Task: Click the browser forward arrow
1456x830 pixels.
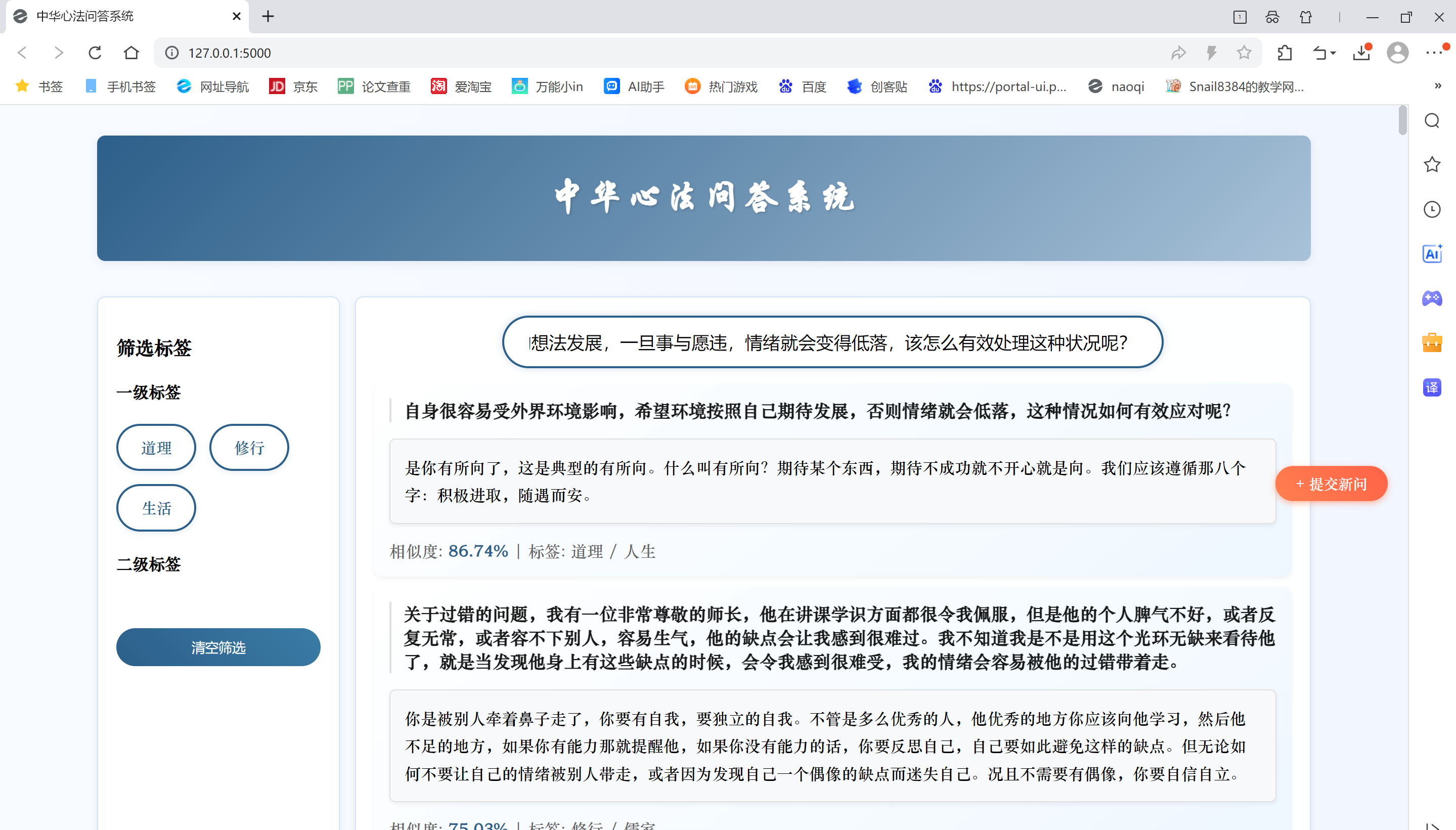Action: pos(58,53)
